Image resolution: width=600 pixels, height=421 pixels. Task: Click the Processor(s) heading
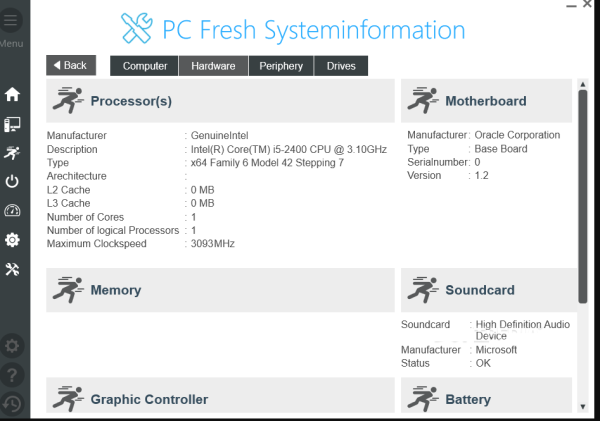[131, 101]
